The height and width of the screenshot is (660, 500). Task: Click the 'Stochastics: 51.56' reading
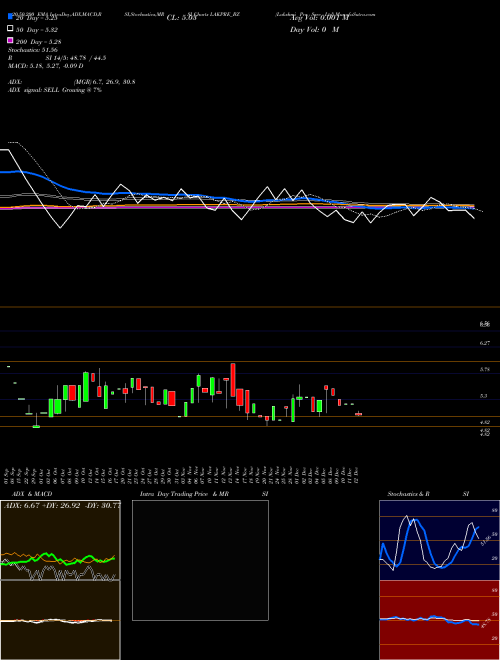point(33,50)
